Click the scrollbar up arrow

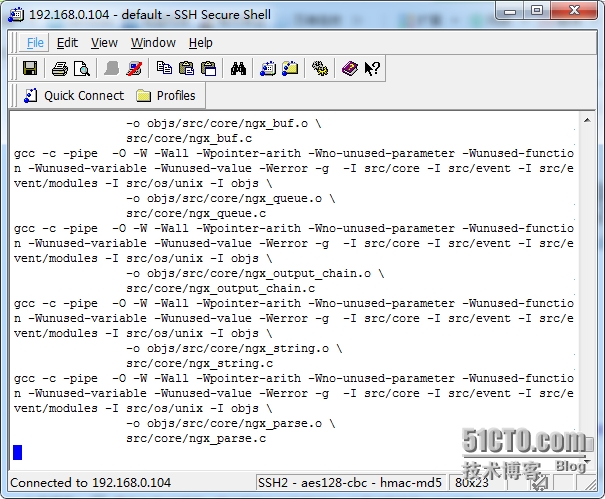point(587,120)
